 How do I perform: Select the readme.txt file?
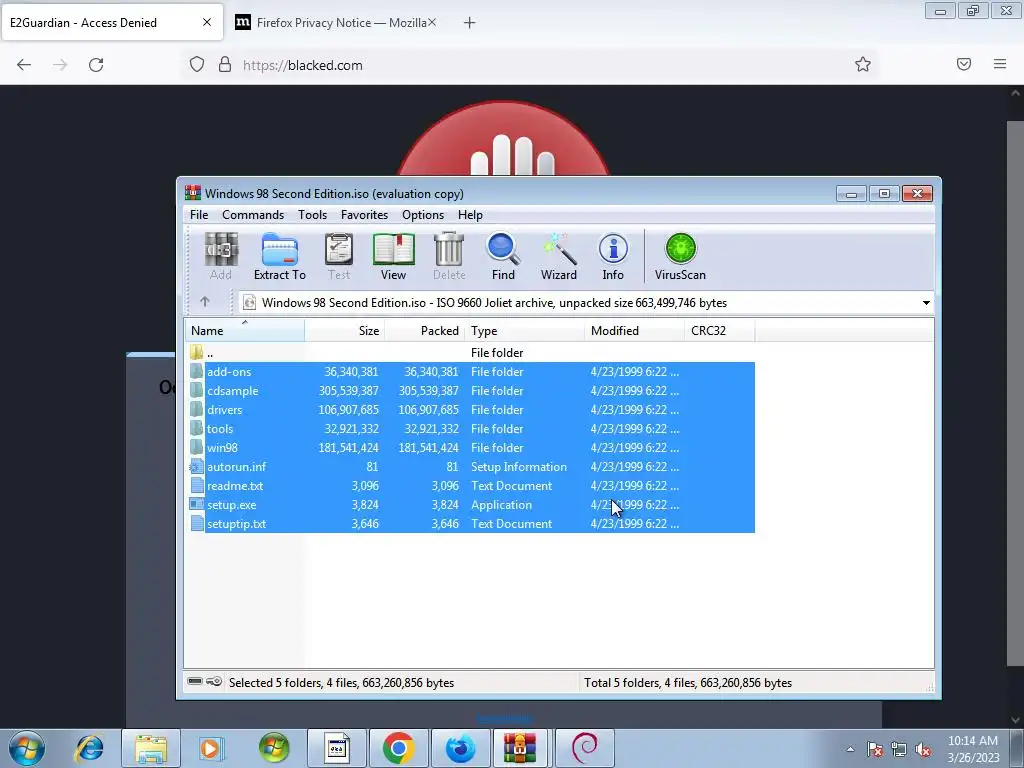coord(470,485)
